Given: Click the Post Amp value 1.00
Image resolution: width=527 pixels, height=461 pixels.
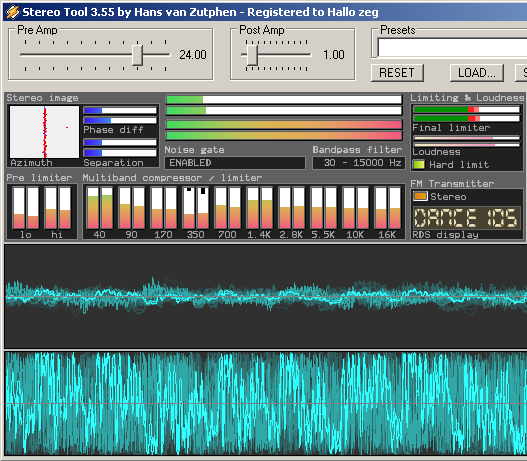Looking at the screenshot, I should (x=334, y=55).
